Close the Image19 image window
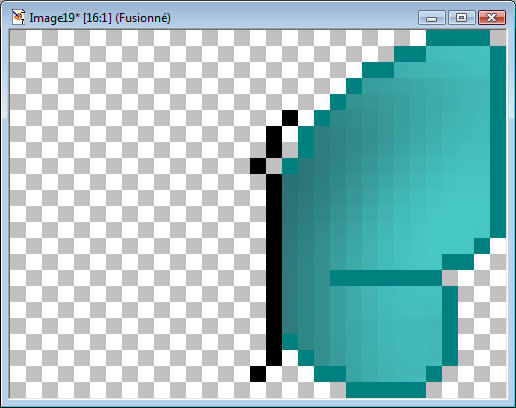The width and height of the screenshot is (516, 408). coord(492,17)
